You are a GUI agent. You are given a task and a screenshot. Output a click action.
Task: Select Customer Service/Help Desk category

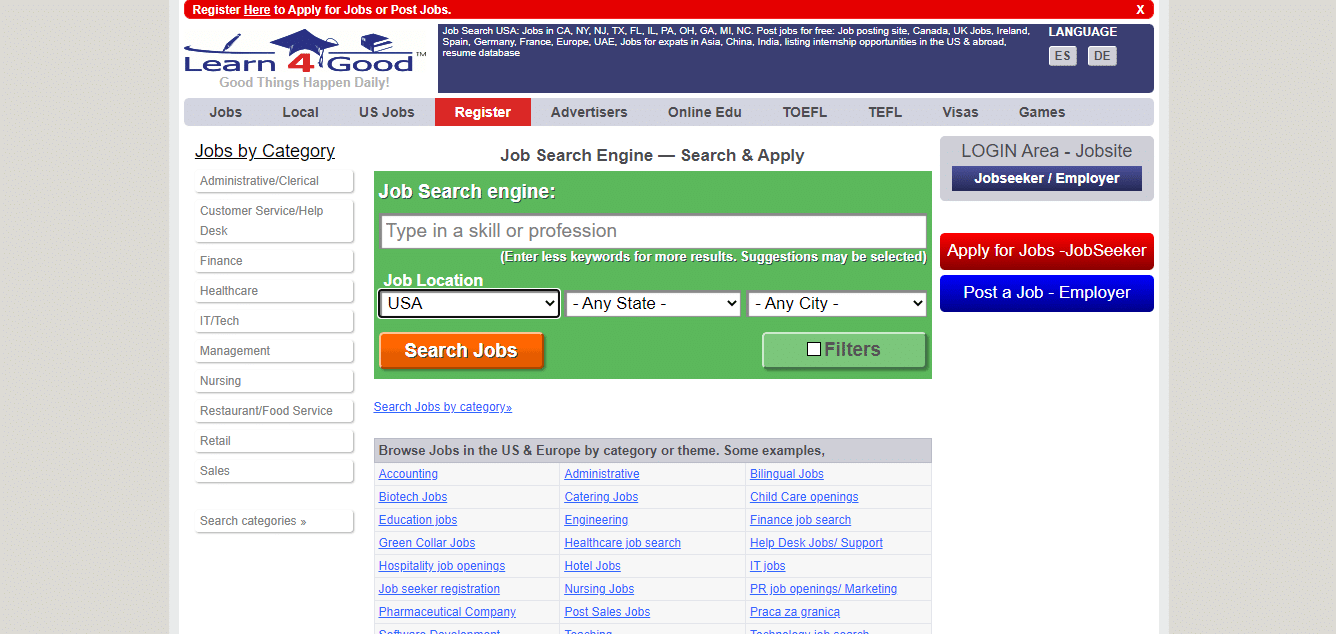click(x=275, y=221)
